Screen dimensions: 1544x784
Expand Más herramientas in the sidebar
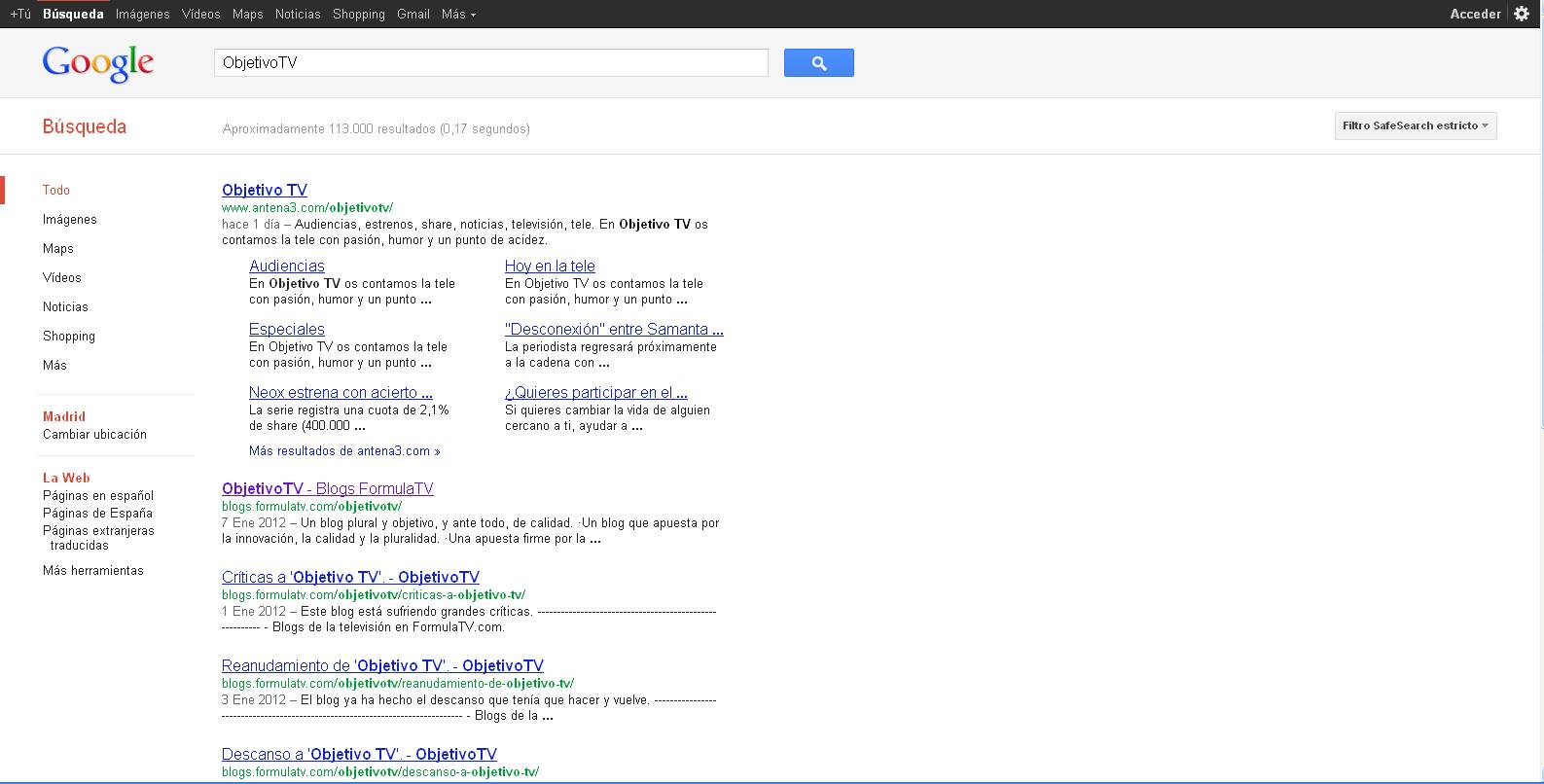coord(93,571)
